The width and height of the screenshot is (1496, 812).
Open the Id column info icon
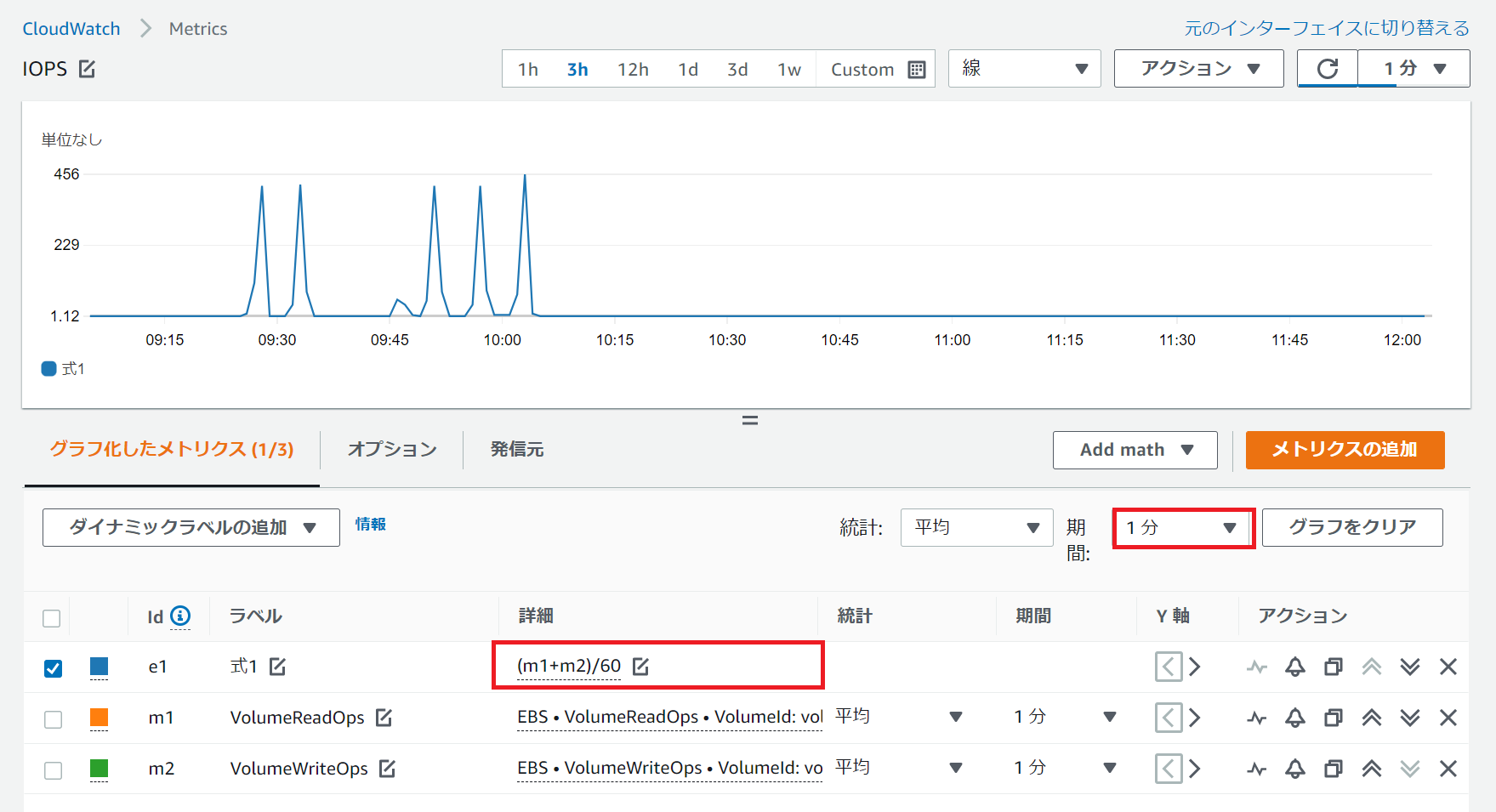[x=180, y=616]
